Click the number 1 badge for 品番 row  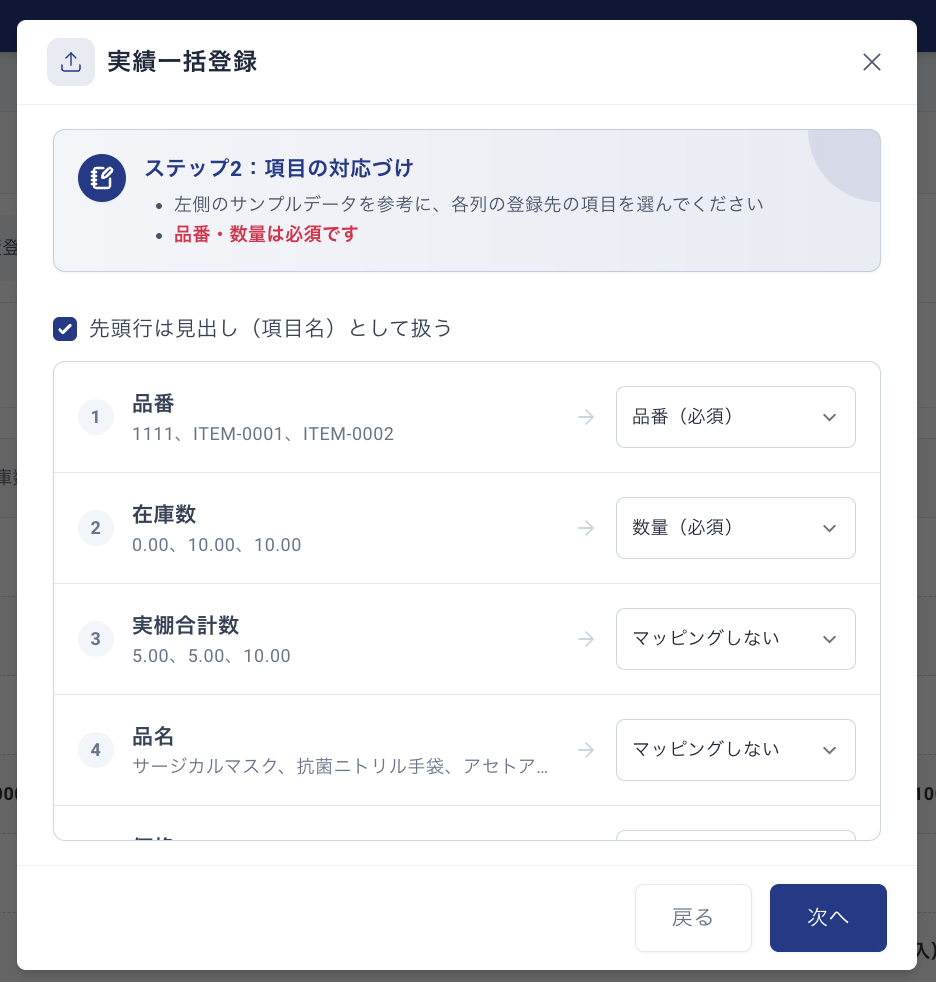(x=96, y=417)
